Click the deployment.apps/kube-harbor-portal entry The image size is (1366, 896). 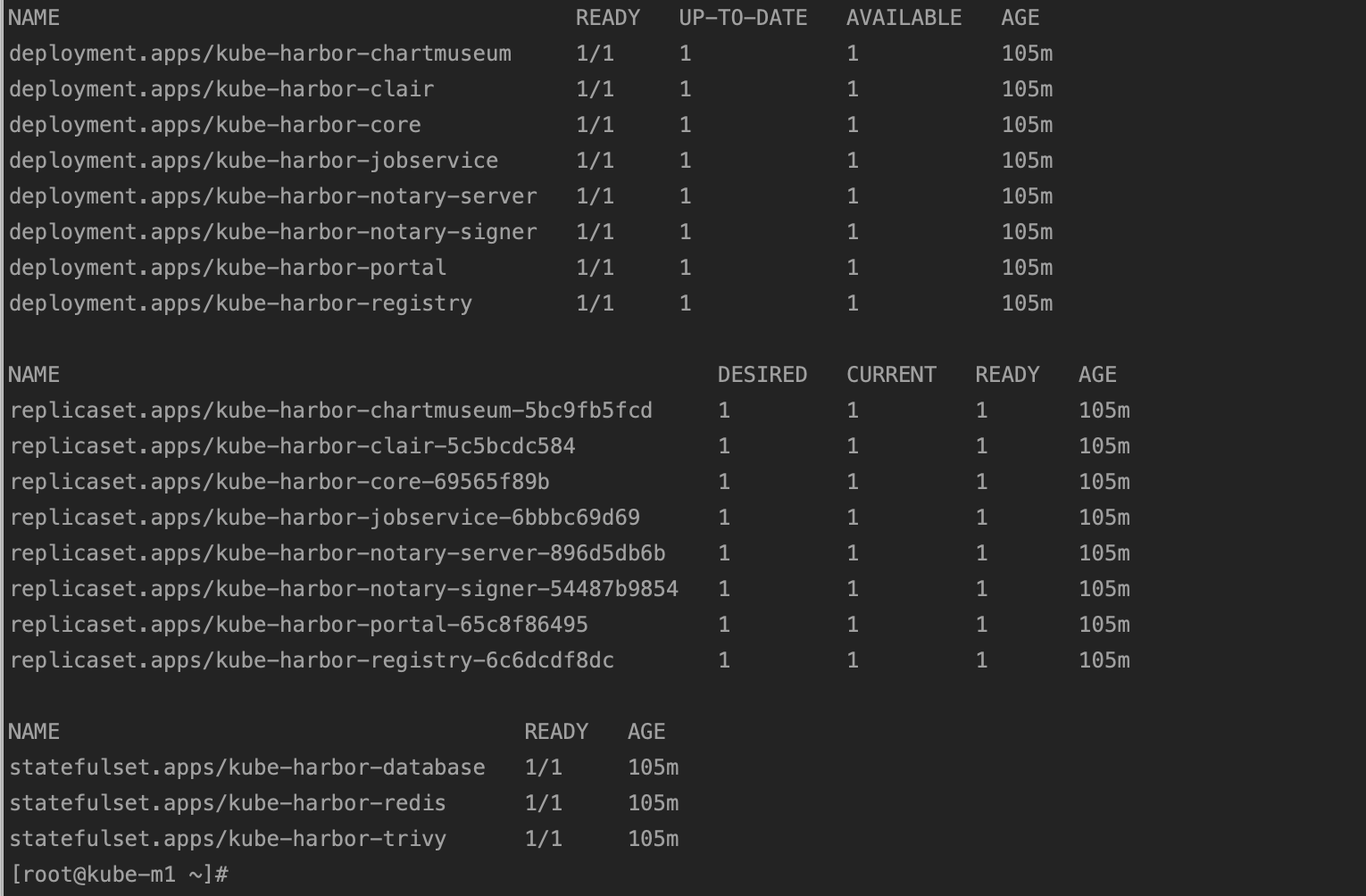[x=228, y=268]
